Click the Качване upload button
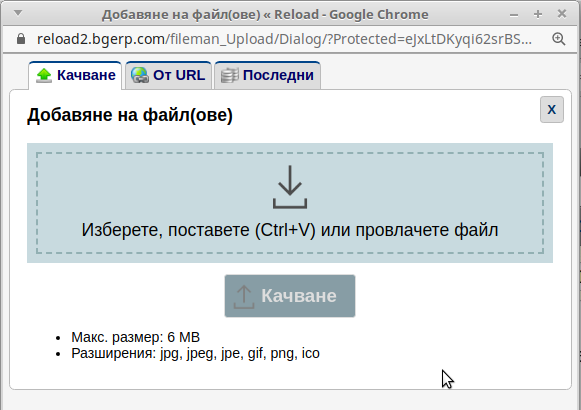The image size is (581, 410). (290, 296)
